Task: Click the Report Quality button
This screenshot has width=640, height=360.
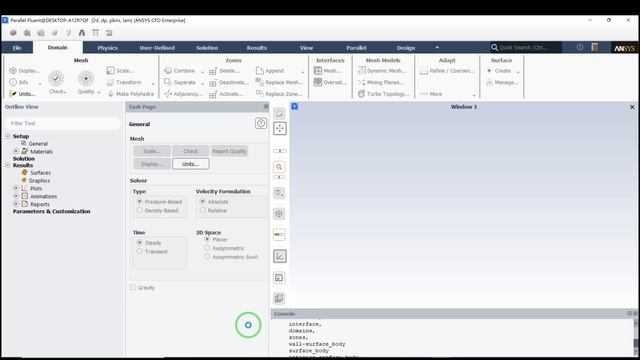Action: (x=229, y=151)
